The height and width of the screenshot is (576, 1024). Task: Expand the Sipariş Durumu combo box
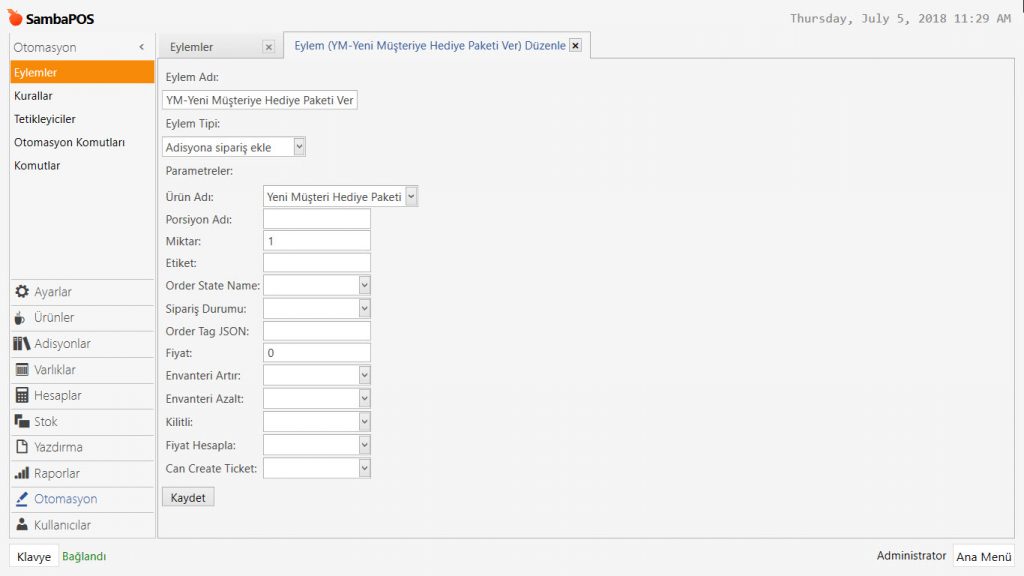point(364,309)
